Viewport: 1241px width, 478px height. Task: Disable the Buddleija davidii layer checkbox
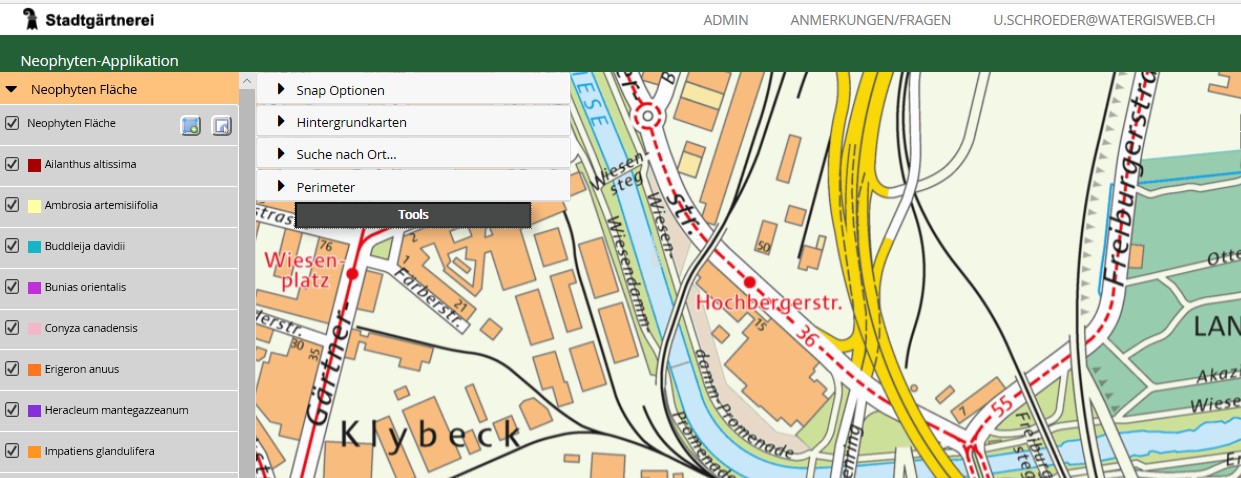[x=13, y=246]
